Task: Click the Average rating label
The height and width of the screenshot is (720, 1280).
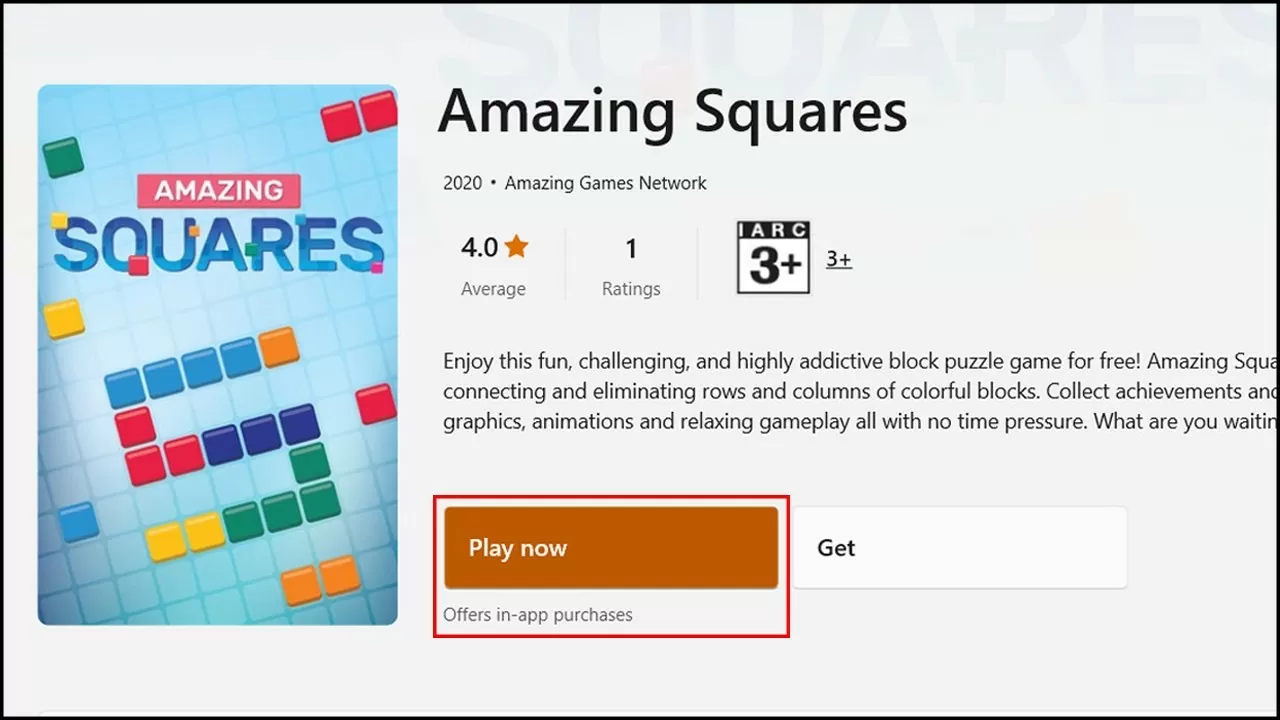Action: 493,289
